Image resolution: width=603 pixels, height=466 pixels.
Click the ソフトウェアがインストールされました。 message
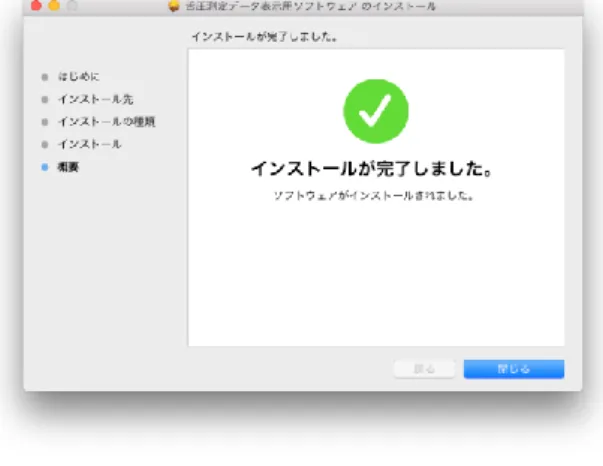point(373,196)
